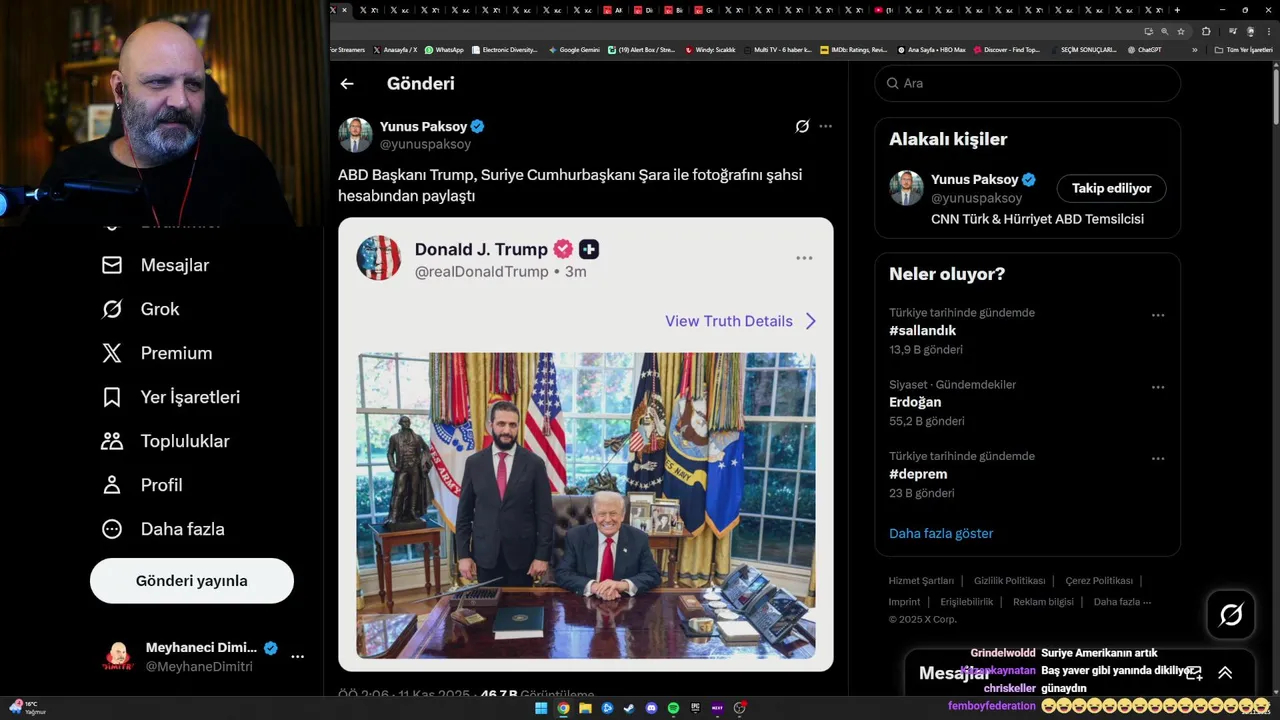1280x720 pixels.
Task: Click the Yunus Paksoy name in Alakalı kişiler
Action: 974,179
